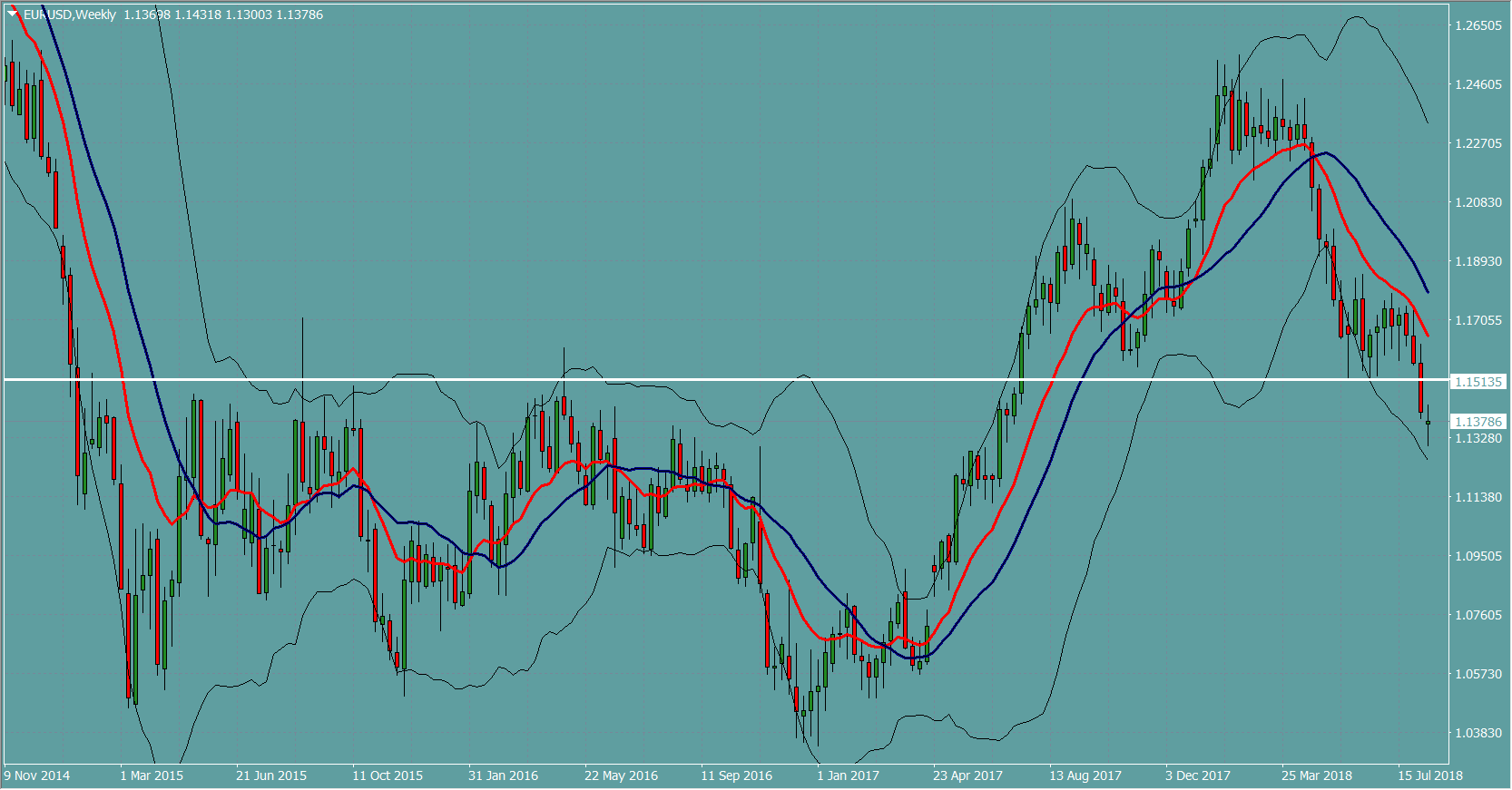1512x790 pixels.
Task: Click the 1.24605 price scale label
Action: 1478,84
